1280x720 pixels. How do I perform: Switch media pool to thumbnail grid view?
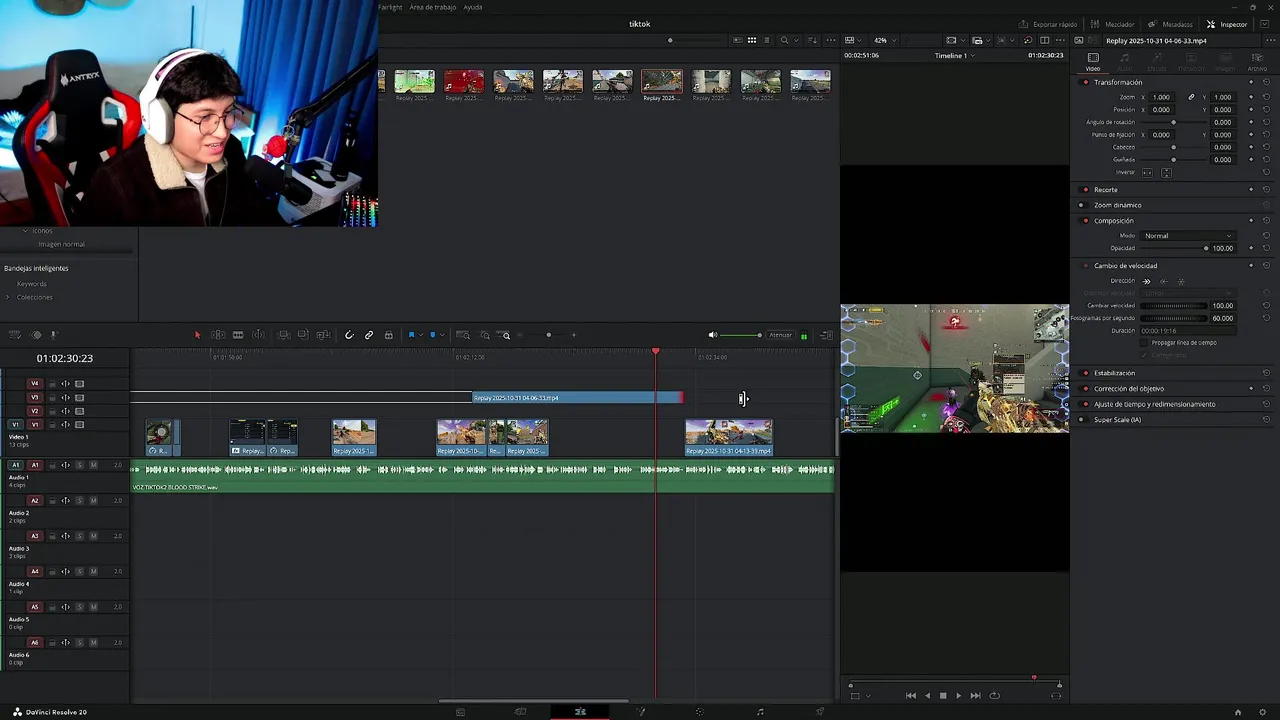[x=752, y=40]
